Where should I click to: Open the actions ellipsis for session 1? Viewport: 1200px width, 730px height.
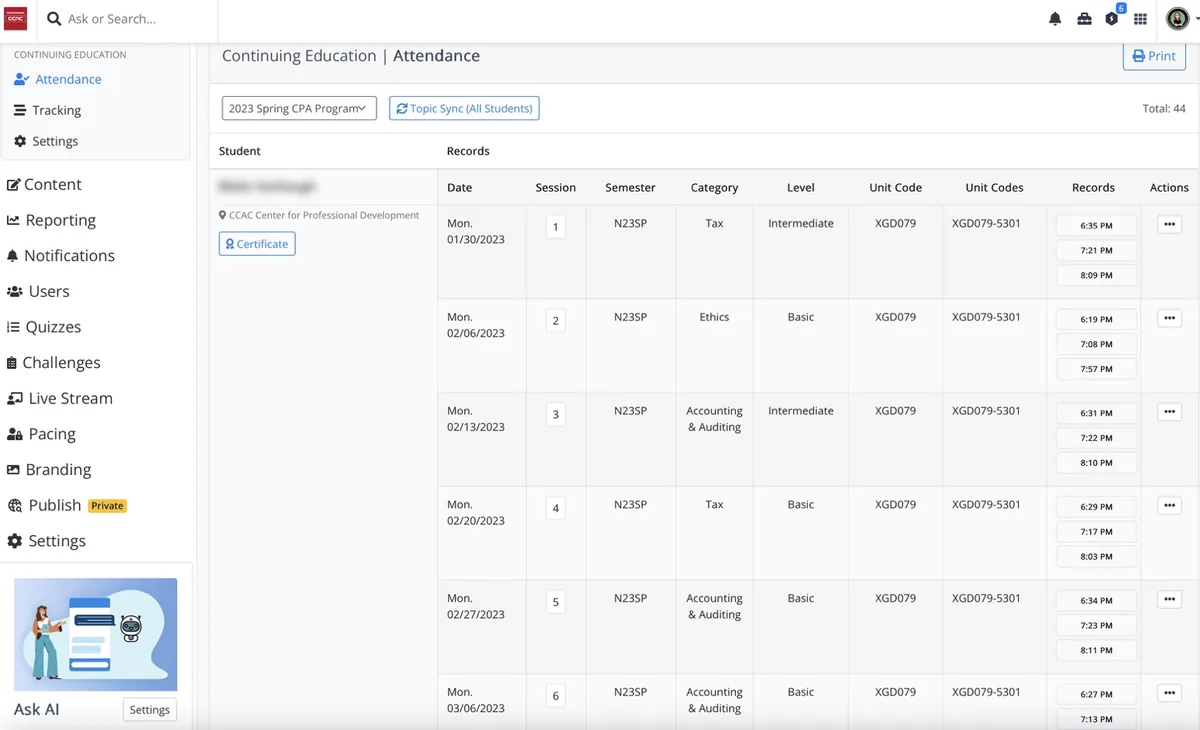coord(1168,225)
